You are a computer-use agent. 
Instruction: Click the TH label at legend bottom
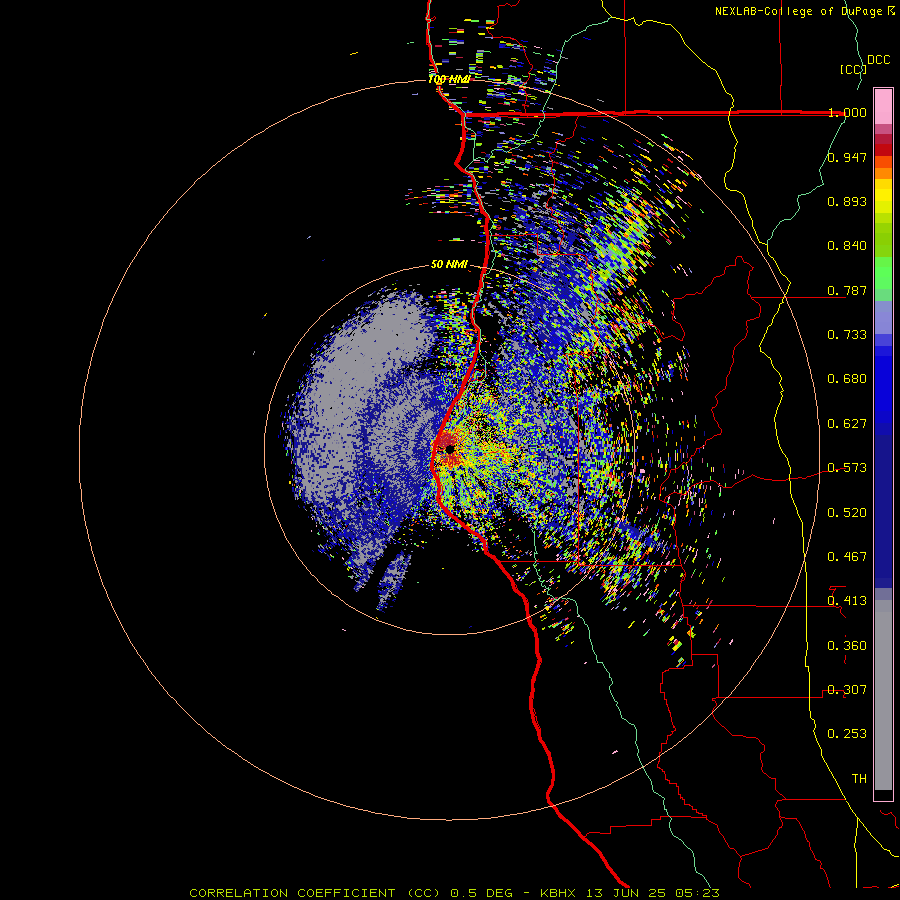pos(859,779)
